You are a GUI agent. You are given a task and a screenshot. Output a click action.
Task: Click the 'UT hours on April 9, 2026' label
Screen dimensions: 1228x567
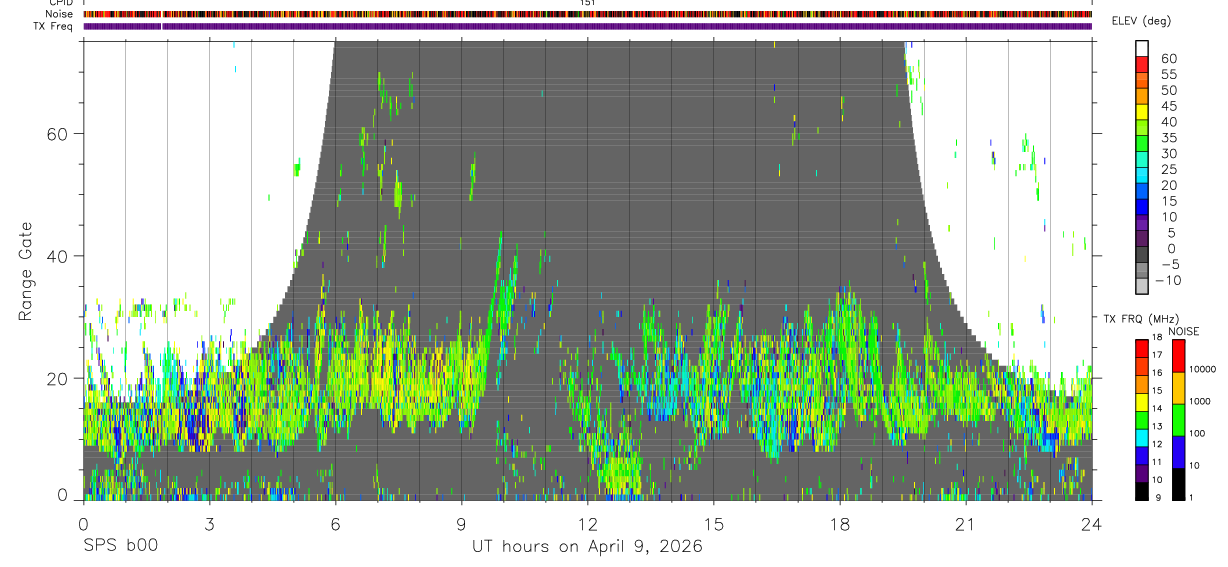click(588, 547)
